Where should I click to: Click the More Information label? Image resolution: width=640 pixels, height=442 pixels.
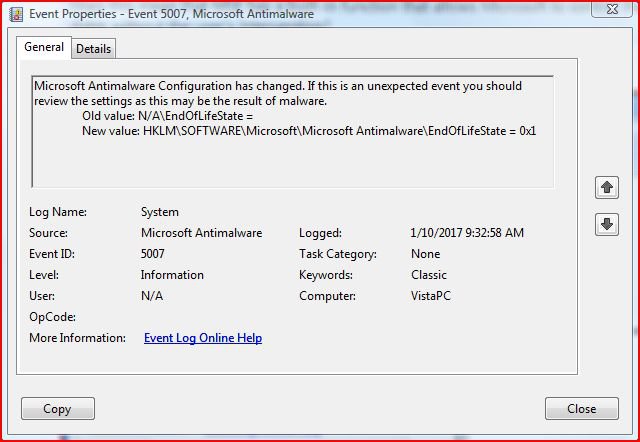click(x=78, y=338)
